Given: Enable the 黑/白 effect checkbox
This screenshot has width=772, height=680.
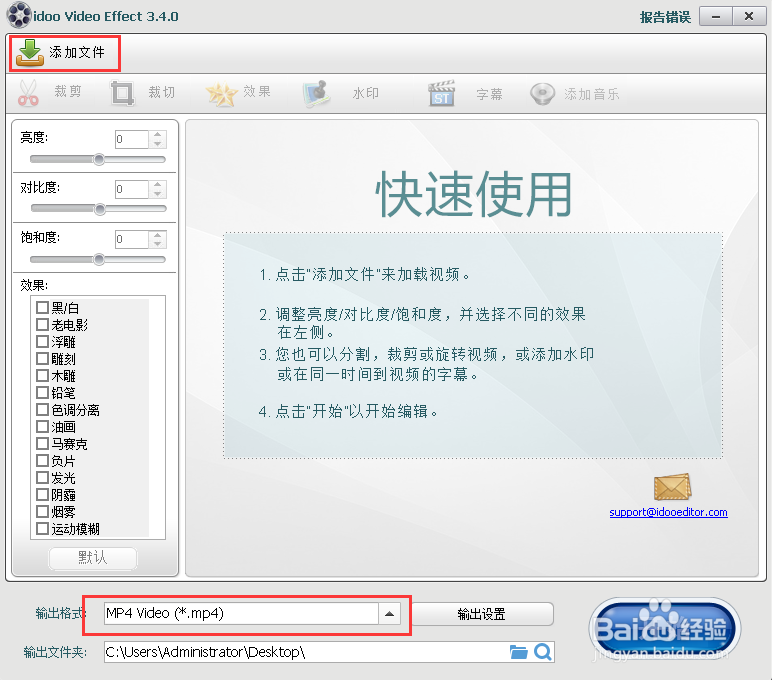Looking at the screenshot, I should pos(42,308).
